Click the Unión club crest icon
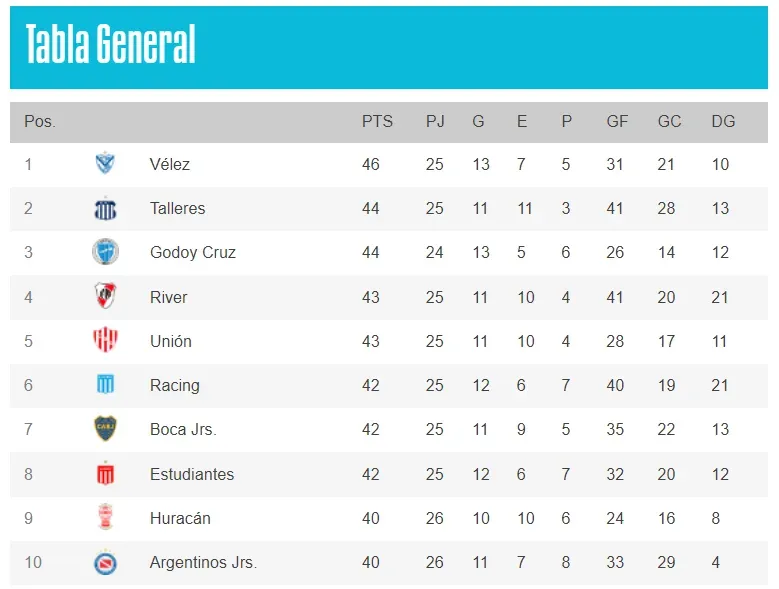Image resolution: width=779 pixels, height=589 pixels. (x=105, y=341)
